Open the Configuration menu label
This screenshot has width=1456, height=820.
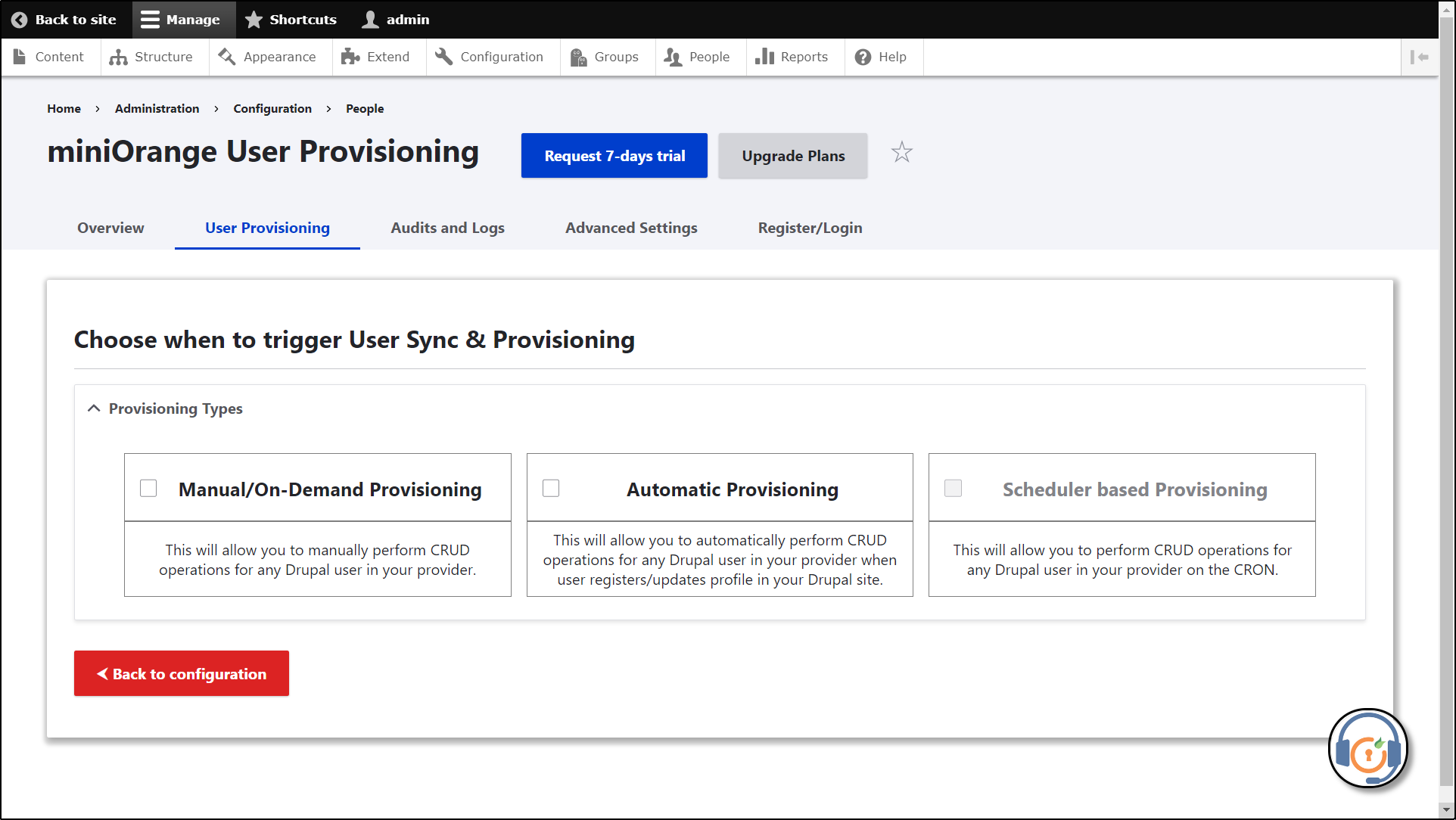pos(502,57)
